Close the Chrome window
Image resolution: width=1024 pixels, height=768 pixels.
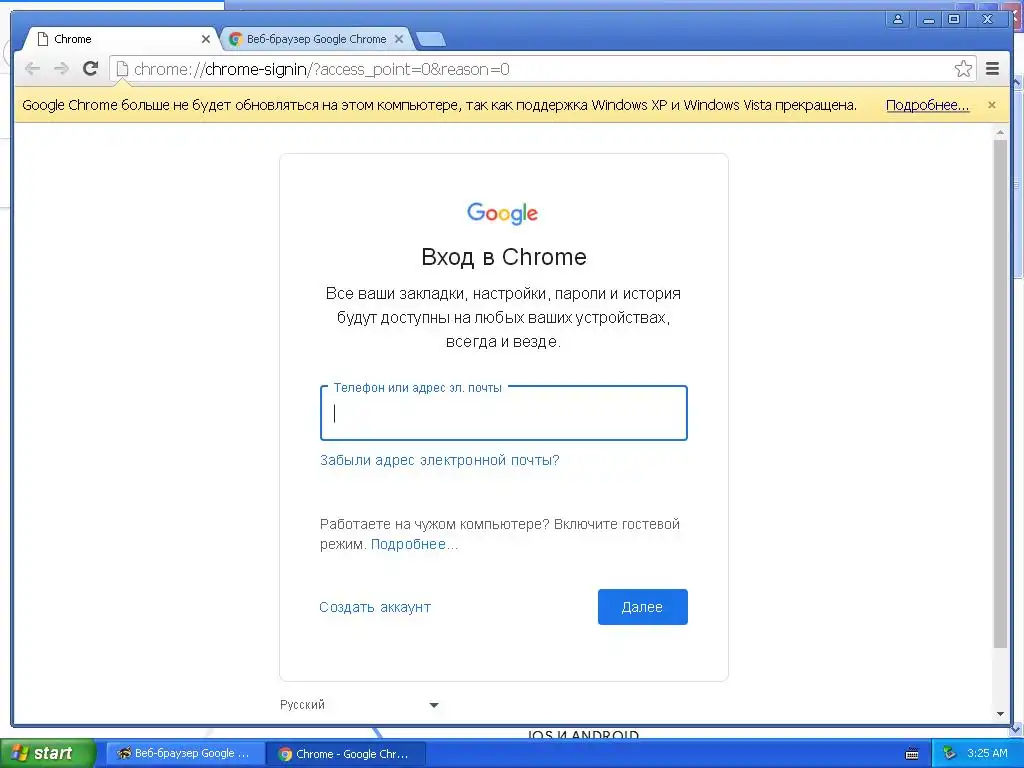pyautogui.click(x=987, y=19)
